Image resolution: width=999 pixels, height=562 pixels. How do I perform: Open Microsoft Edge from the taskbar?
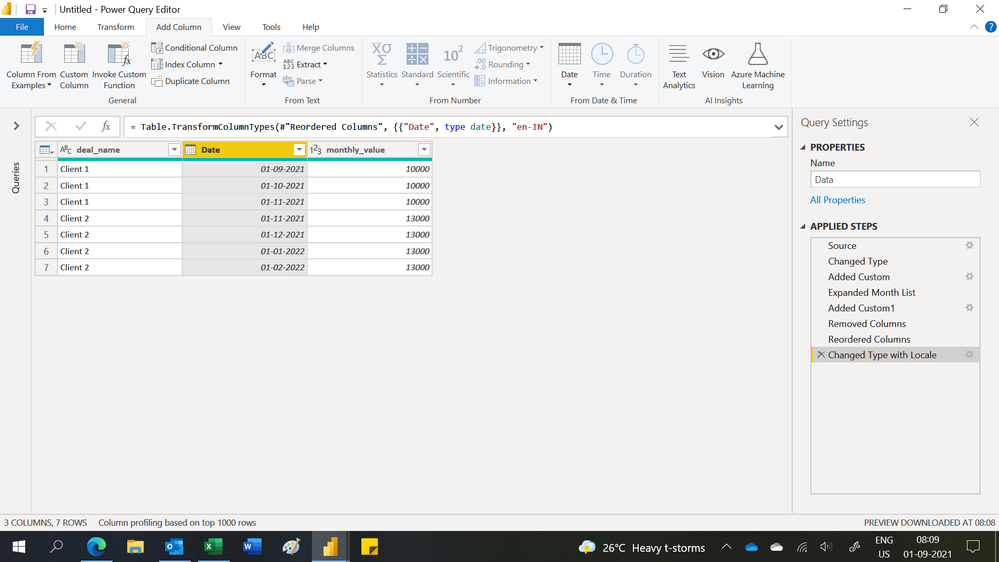(x=96, y=547)
